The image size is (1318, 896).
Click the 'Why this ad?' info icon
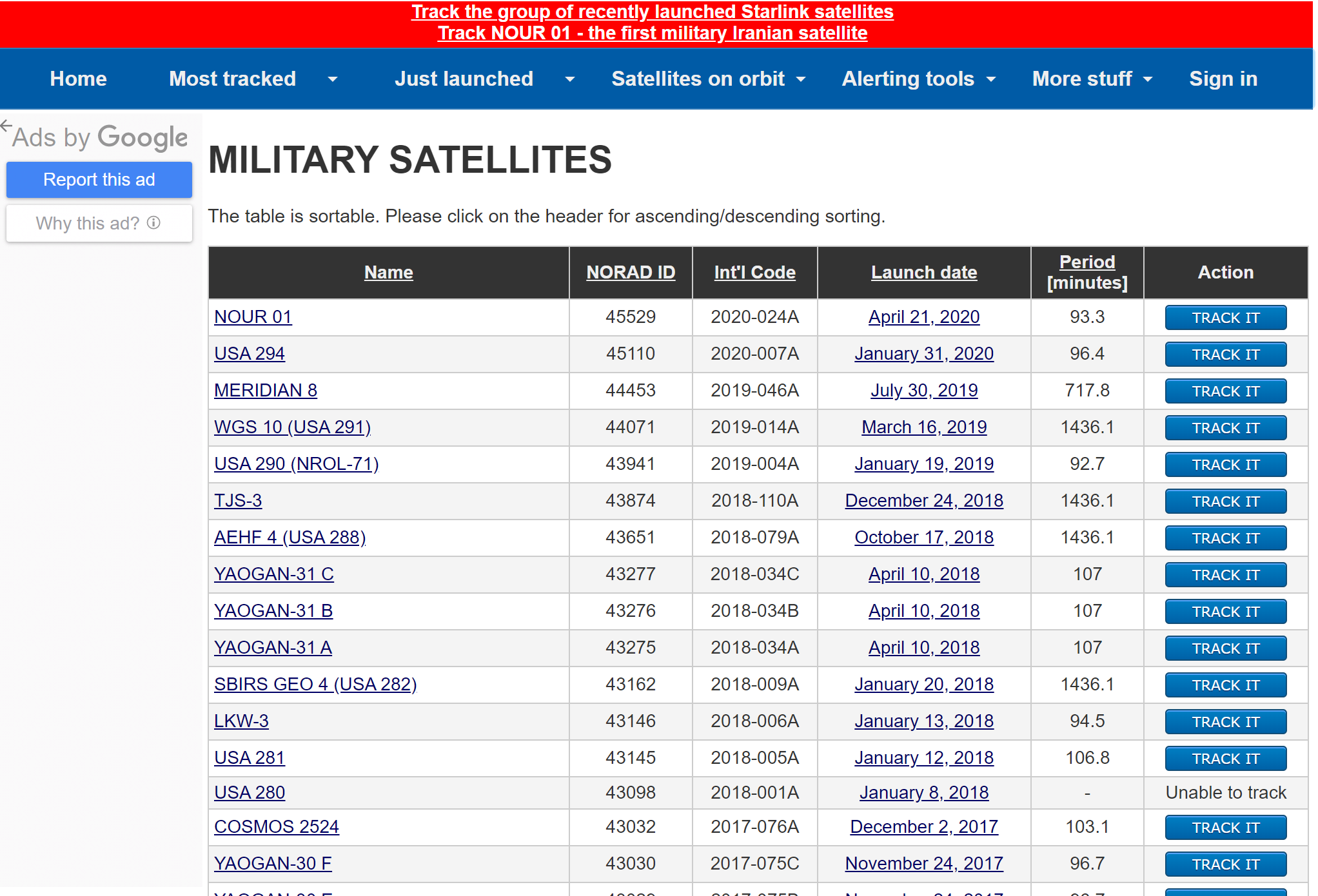153,223
